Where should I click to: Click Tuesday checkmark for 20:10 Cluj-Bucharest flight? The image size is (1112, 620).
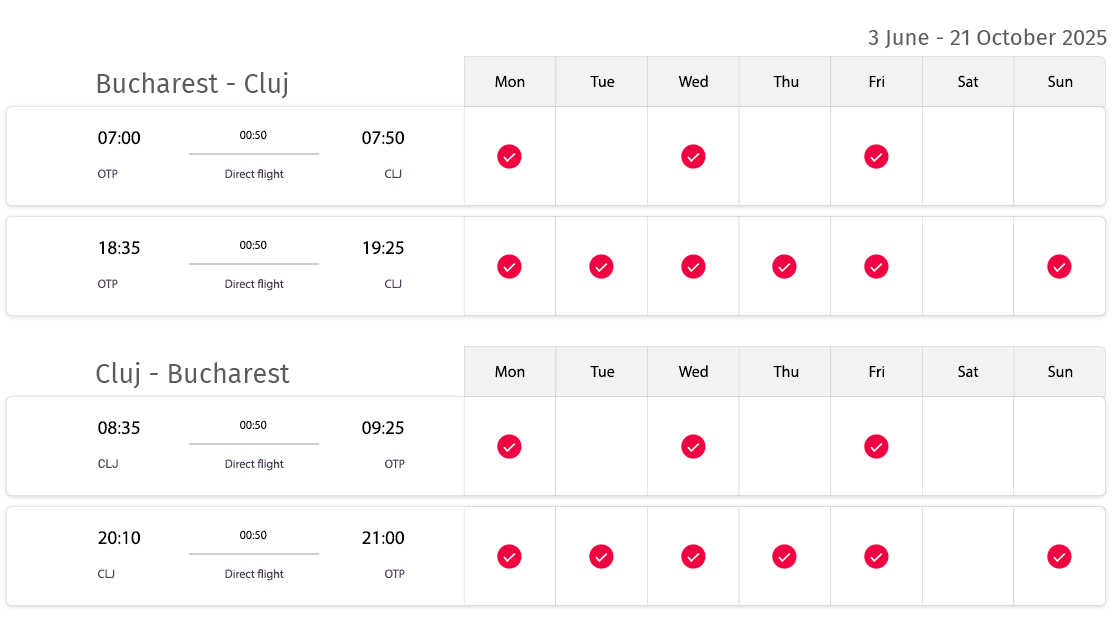click(601, 557)
